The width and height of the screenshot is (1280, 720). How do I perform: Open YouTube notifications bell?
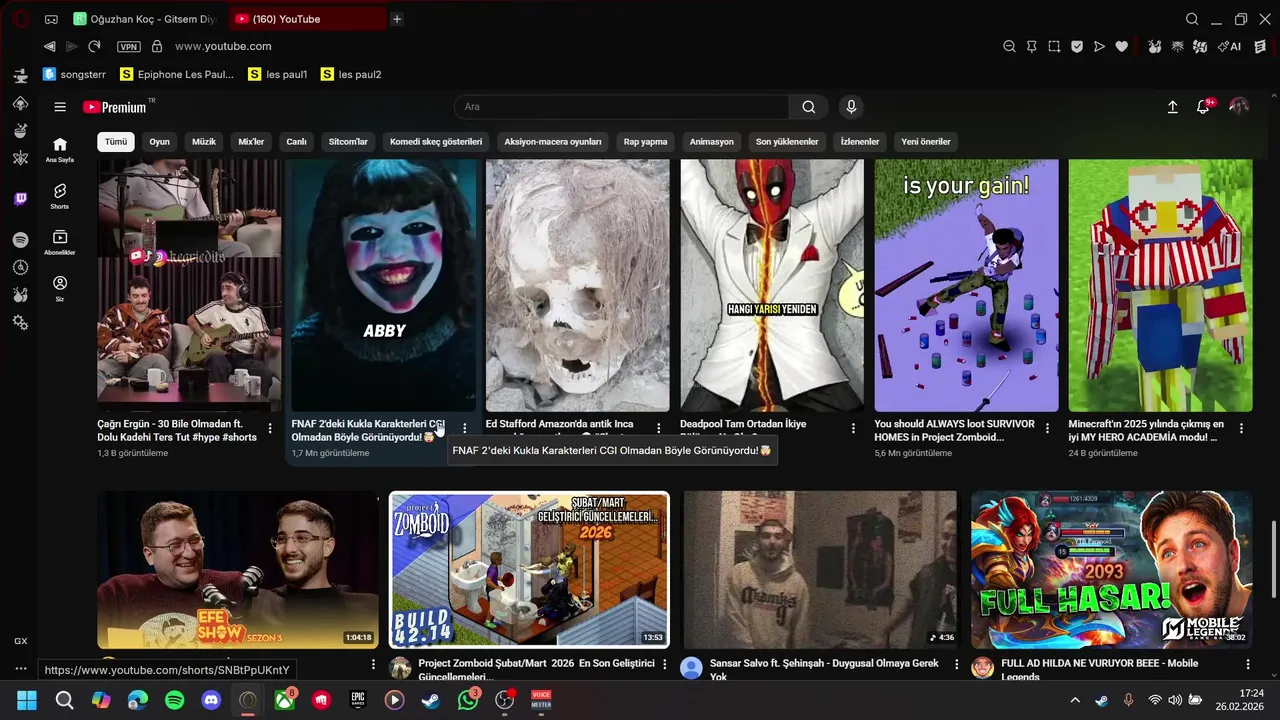1203,107
